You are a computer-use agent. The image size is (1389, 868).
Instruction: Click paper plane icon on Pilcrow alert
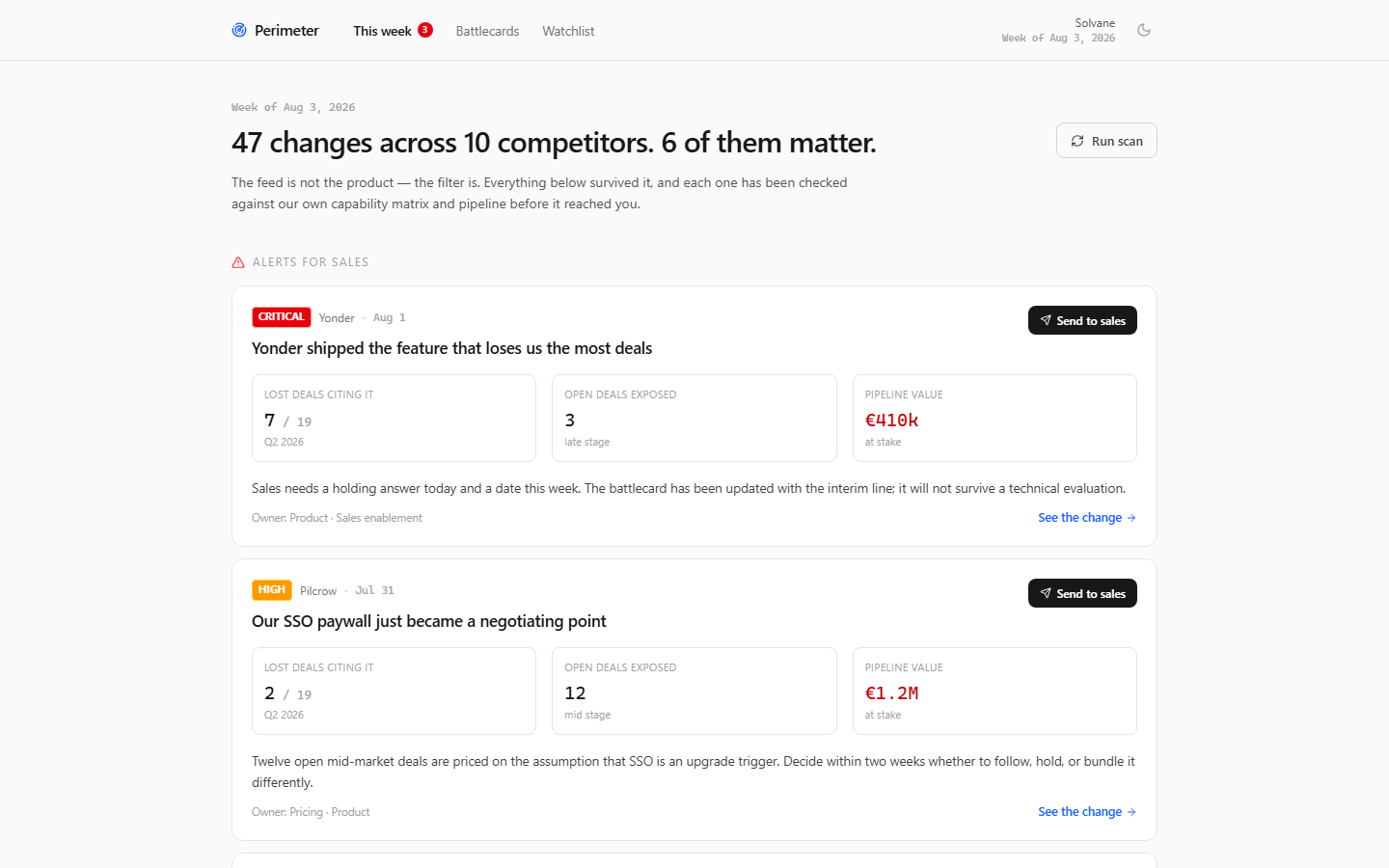point(1046,593)
